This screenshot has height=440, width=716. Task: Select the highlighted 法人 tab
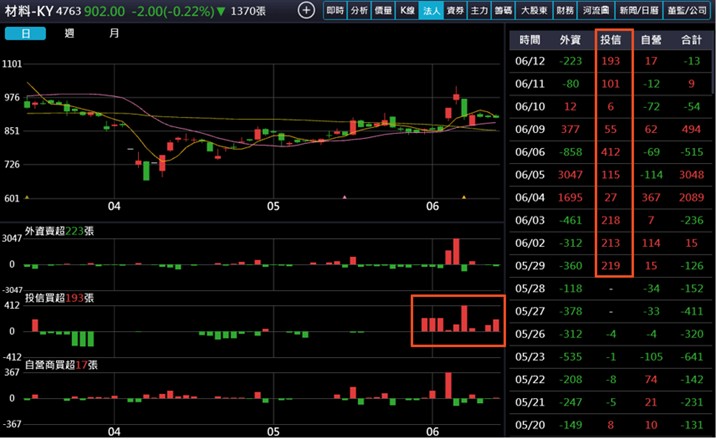[431, 10]
